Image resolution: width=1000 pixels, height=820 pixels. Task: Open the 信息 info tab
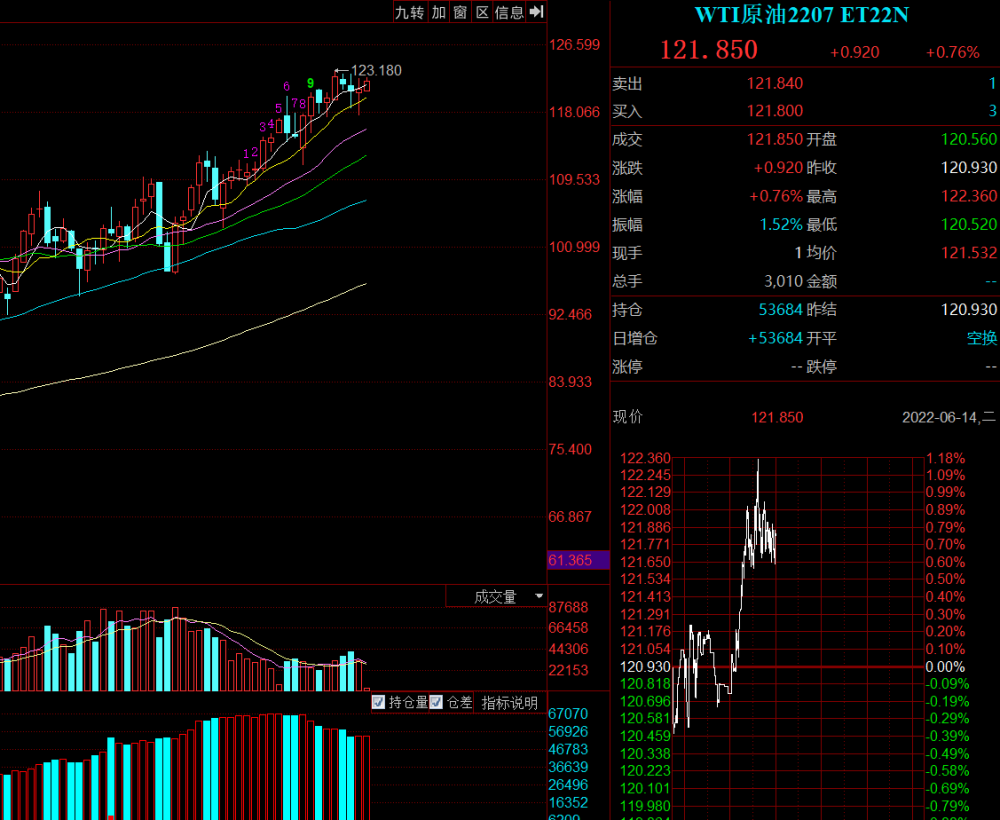point(509,12)
